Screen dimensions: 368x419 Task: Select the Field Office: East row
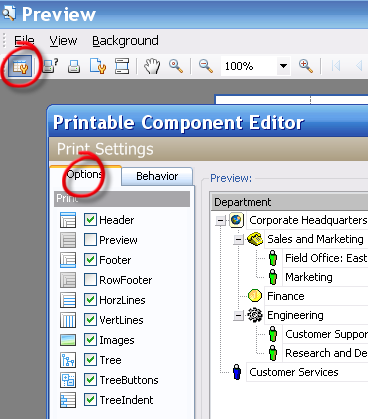pyautogui.click(x=325, y=258)
